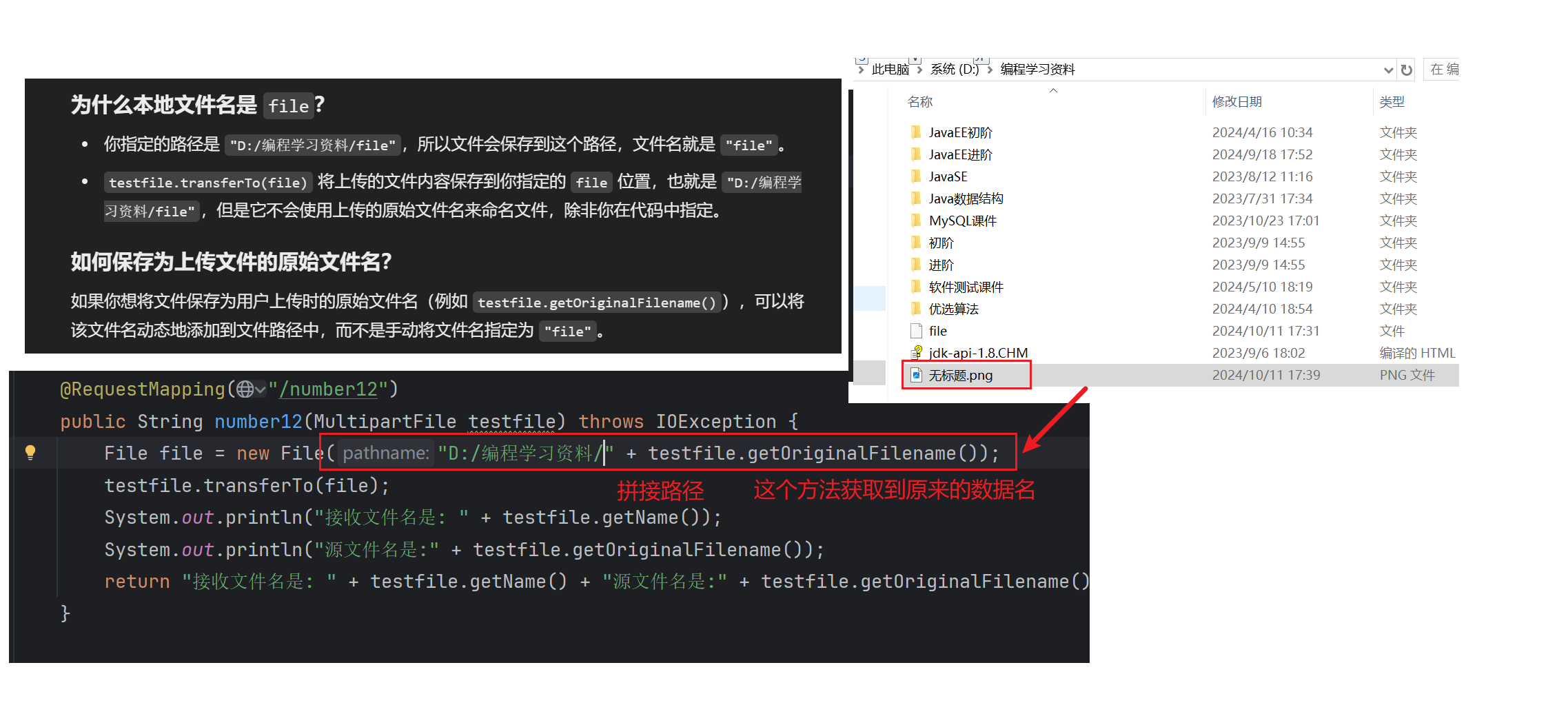Sort files by 修改日期 column header
This screenshot has width=1568, height=705.
[1237, 102]
